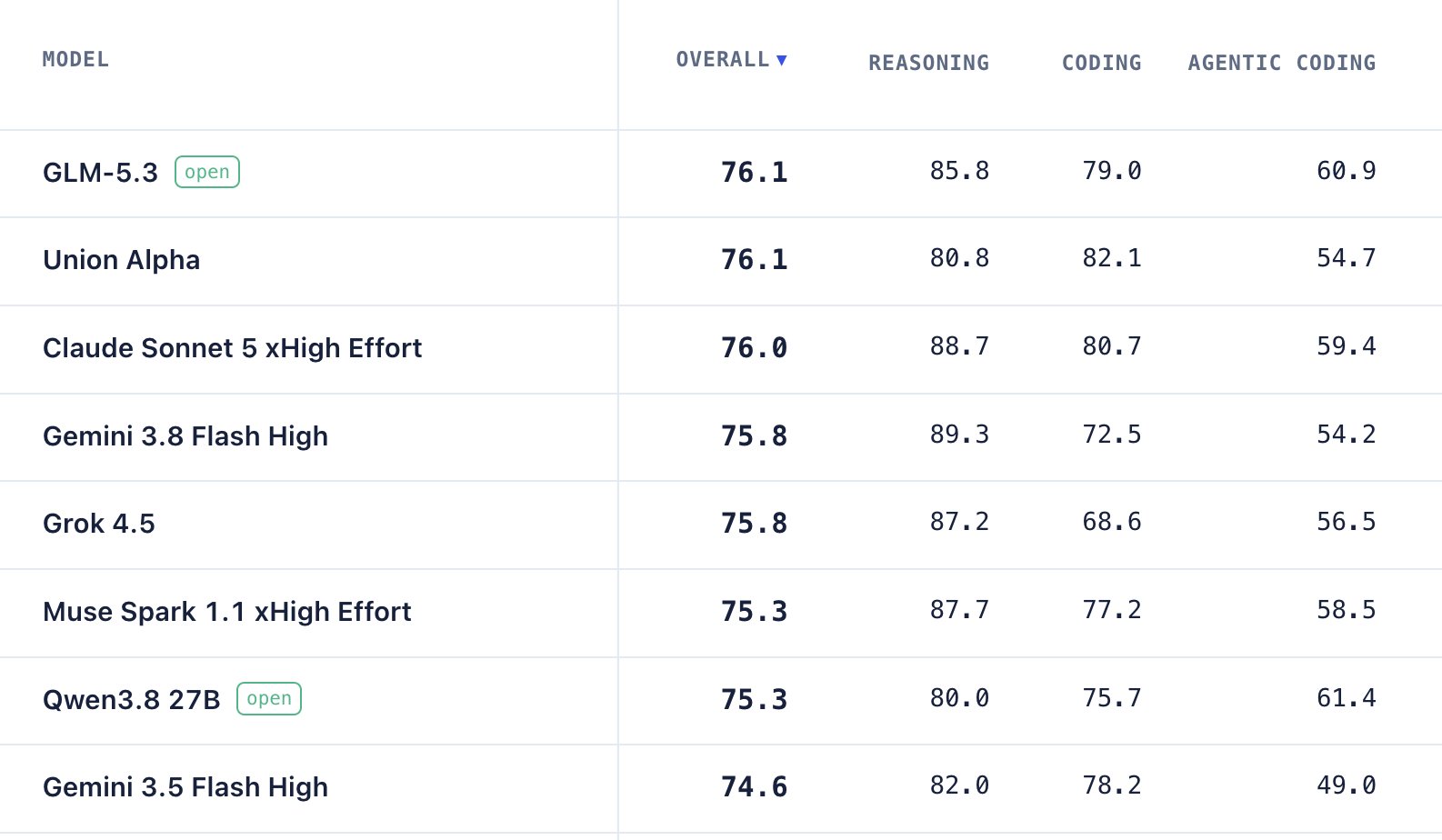This screenshot has width=1442, height=840.
Task: Open the Union Alpha model entry
Action: click(121, 260)
